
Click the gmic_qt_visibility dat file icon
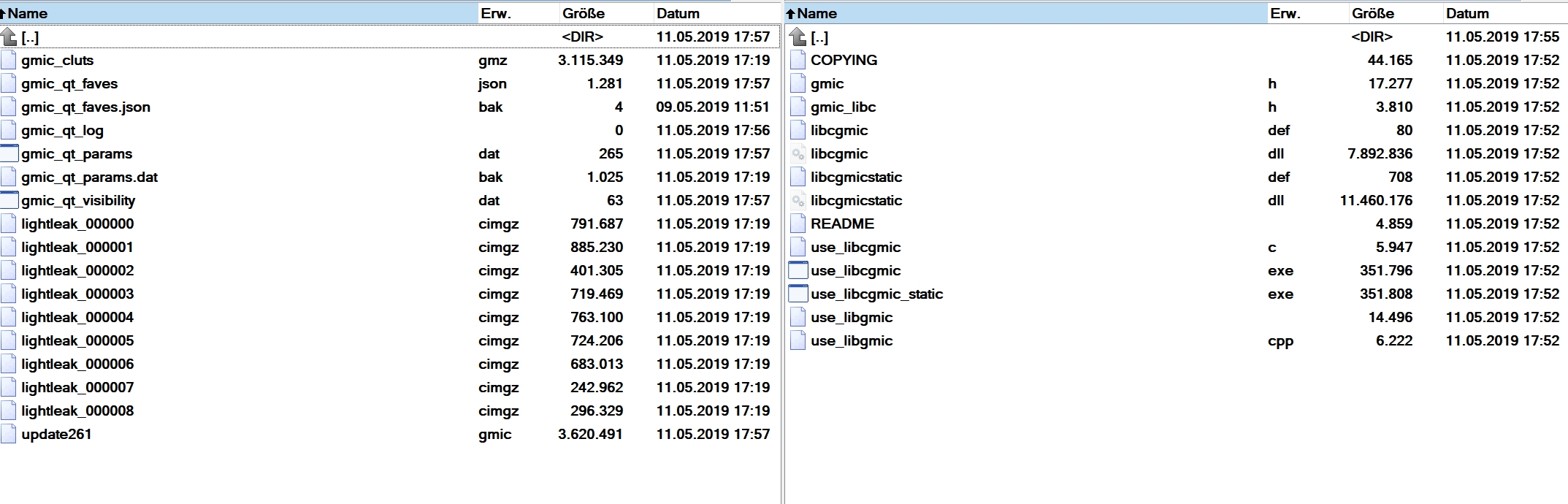click(x=9, y=200)
